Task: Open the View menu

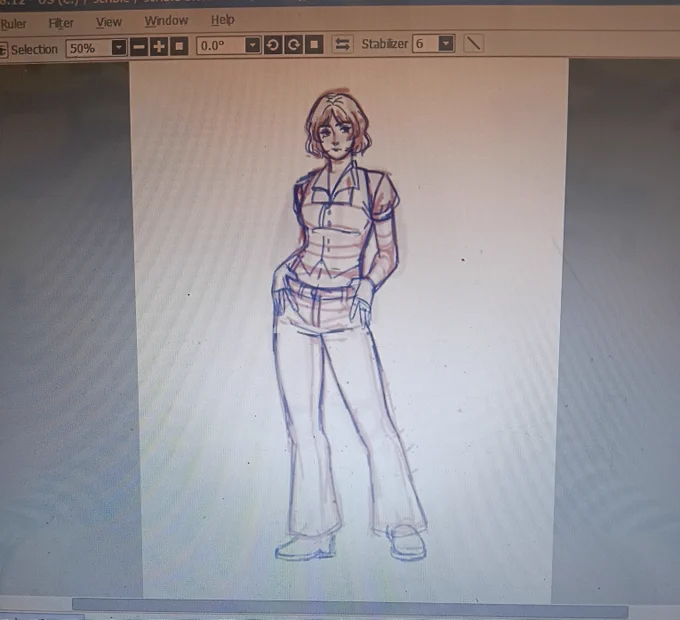Action: pyautogui.click(x=109, y=22)
